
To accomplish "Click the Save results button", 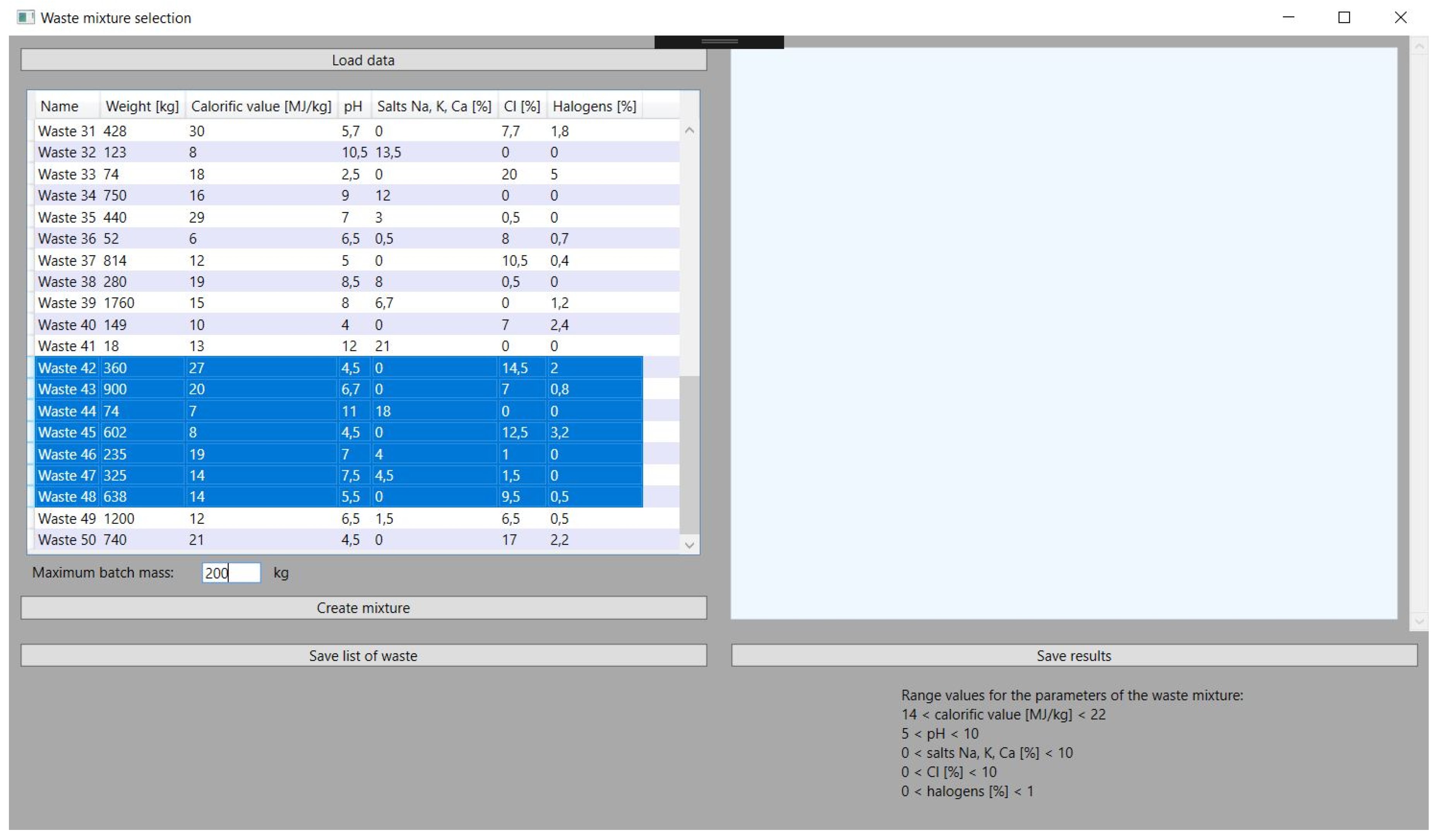I will 1074,656.
